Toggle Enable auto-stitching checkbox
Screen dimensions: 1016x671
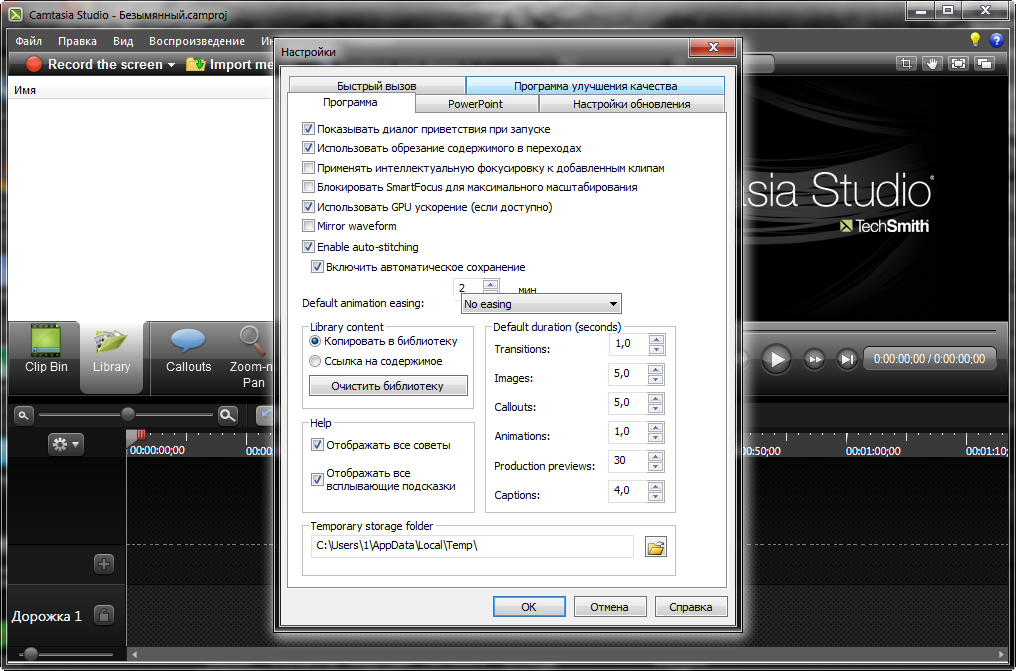coord(308,247)
